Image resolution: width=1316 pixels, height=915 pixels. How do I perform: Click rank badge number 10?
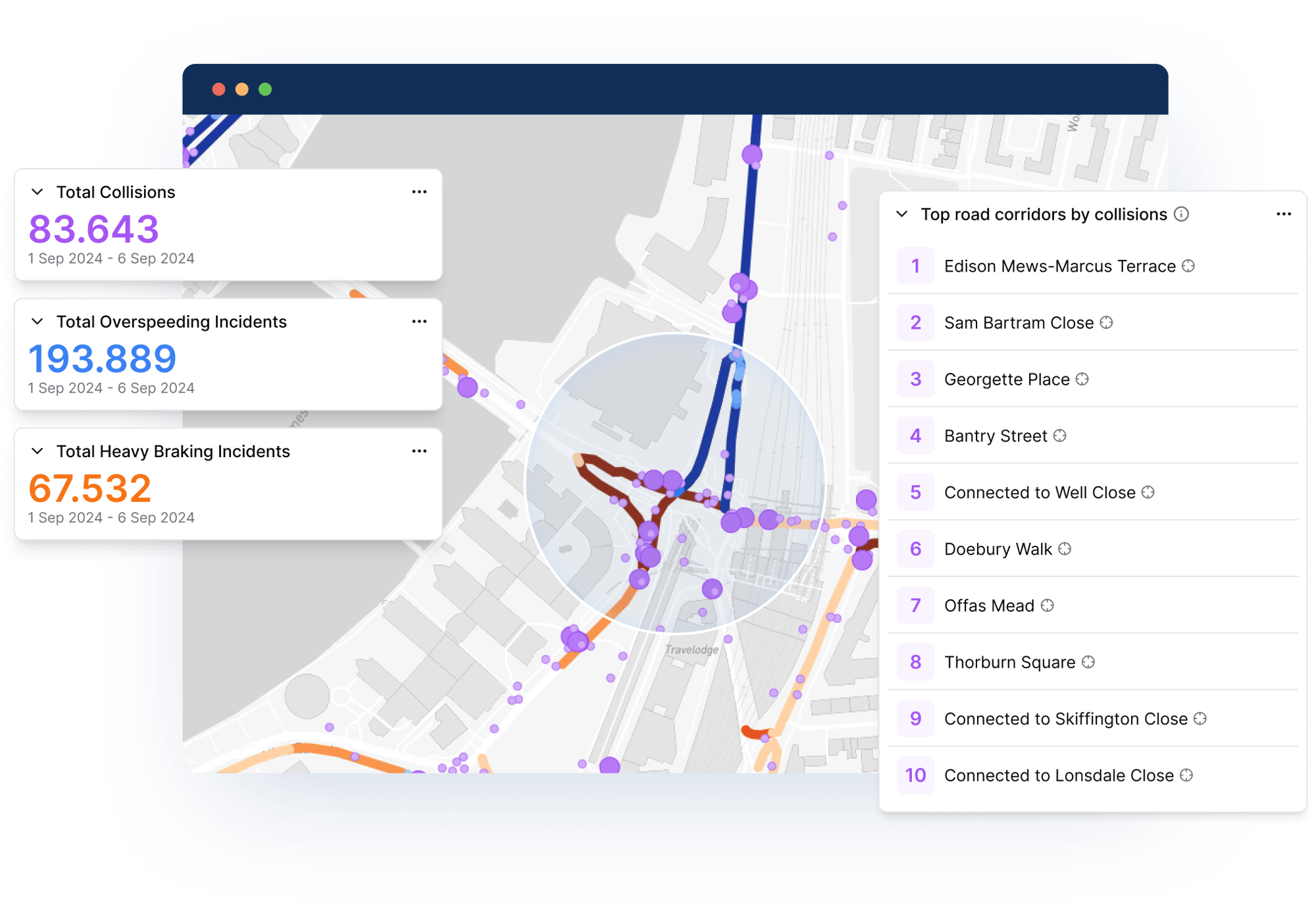pyautogui.click(x=915, y=776)
